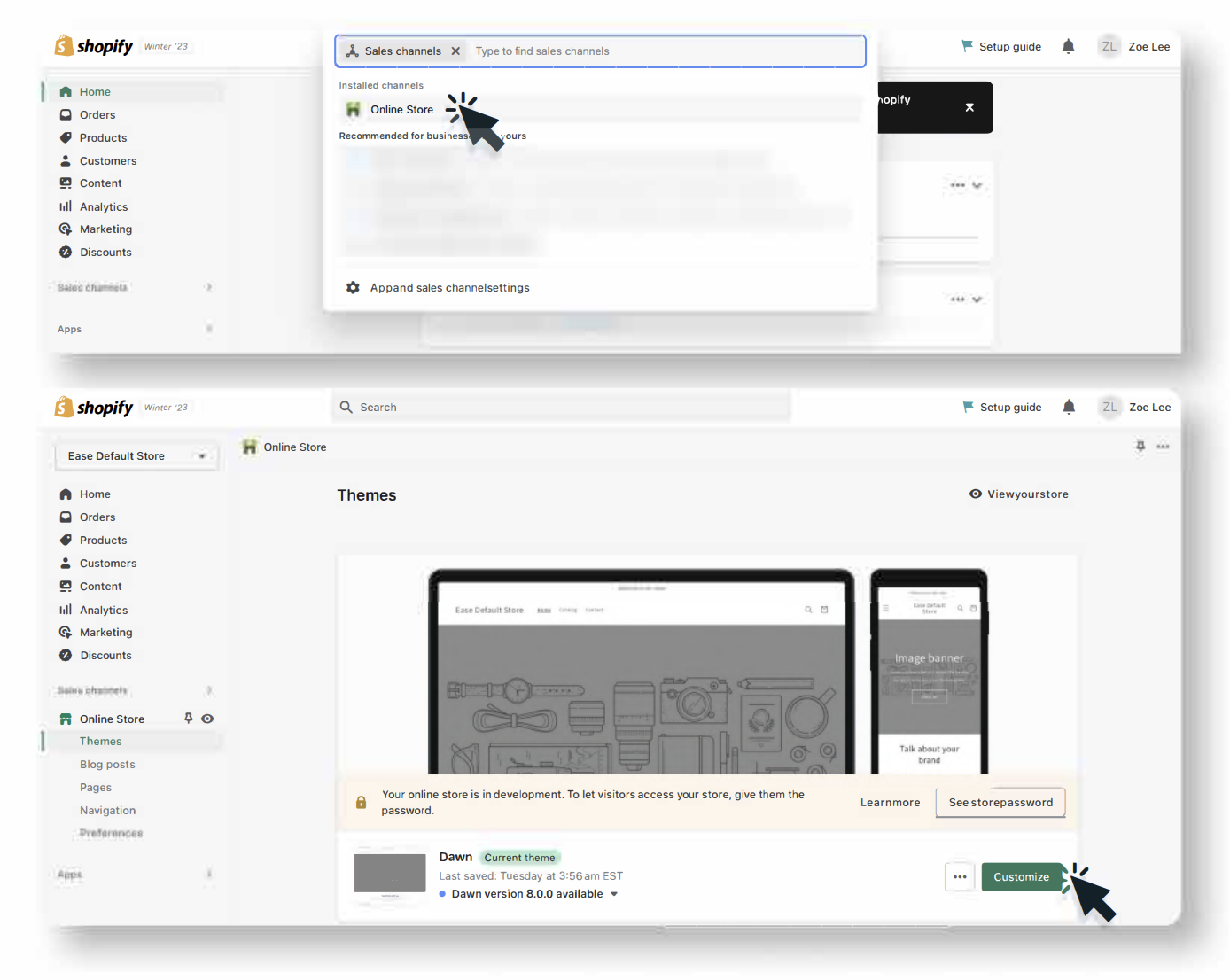Image resolution: width=1230 pixels, height=980 pixels.
Task: Dismiss the black banner with its X icon
Action: click(969, 107)
